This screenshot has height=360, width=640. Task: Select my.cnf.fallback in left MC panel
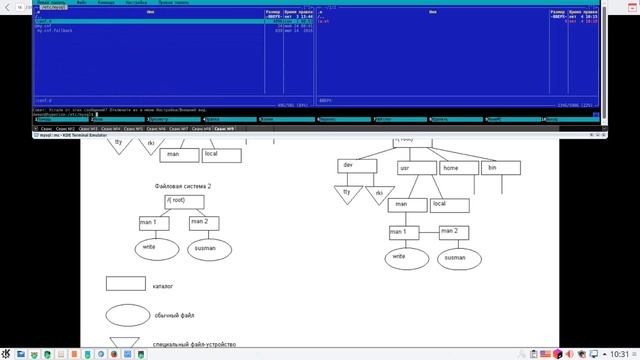coord(54,30)
